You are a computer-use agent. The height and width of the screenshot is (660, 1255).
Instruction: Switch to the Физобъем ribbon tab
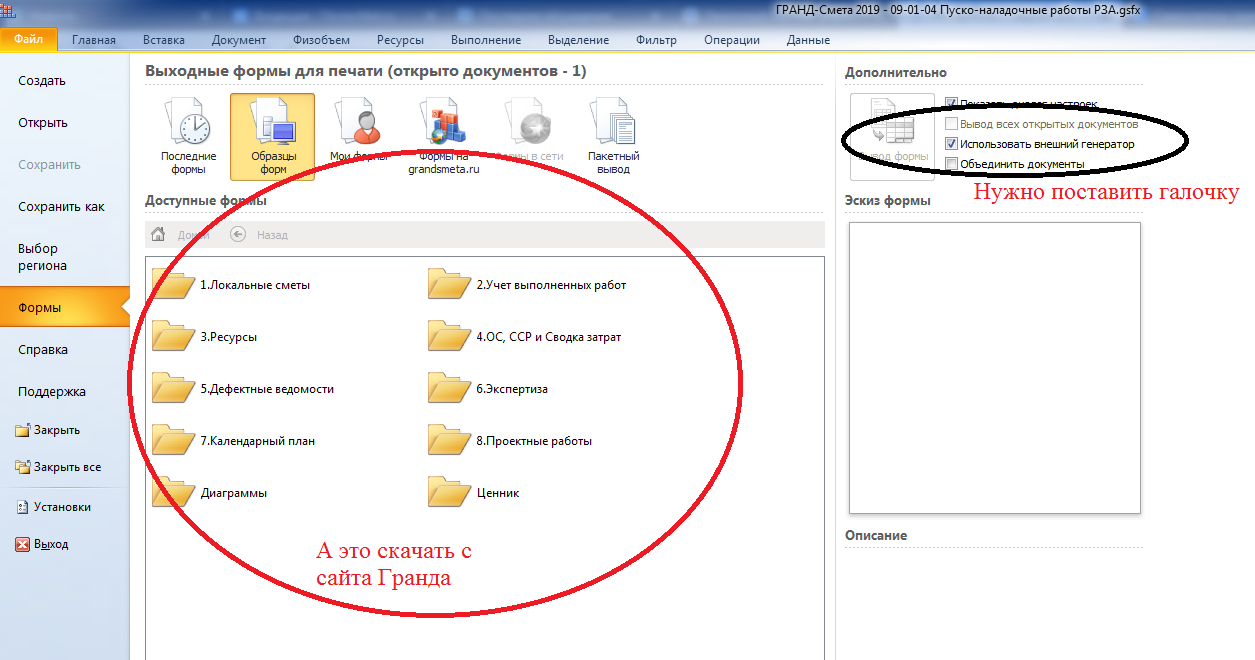pyautogui.click(x=322, y=40)
